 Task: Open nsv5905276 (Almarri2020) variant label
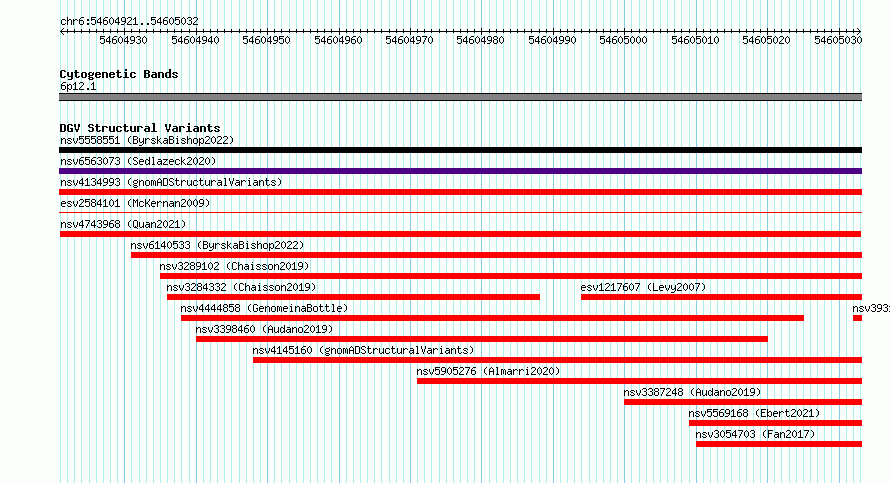pos(488,371)
